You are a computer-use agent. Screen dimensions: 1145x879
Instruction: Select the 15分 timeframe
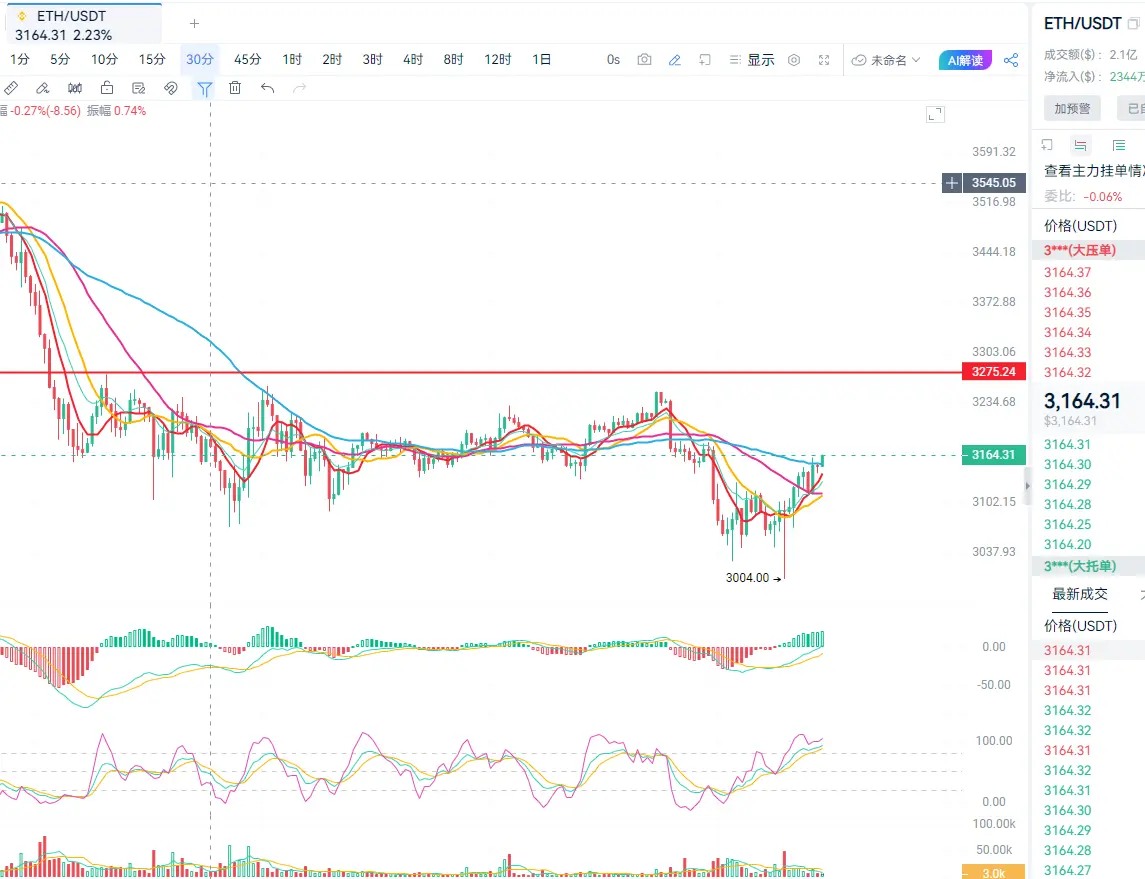[x=152, y=59]
